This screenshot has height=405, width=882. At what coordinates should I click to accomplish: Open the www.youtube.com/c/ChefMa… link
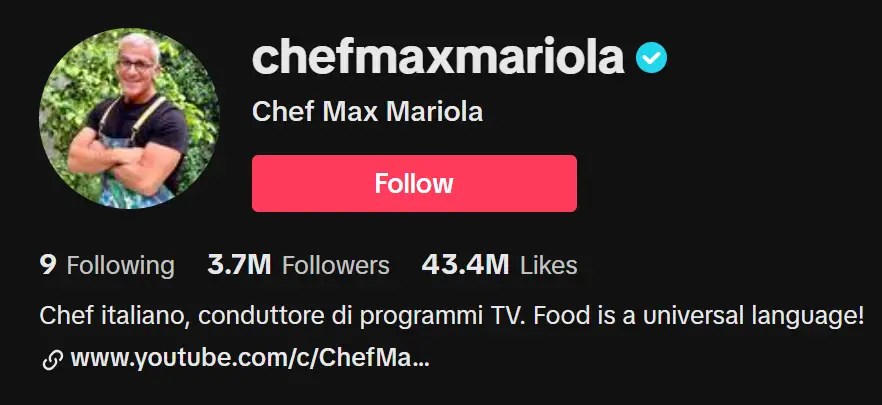tap(250, 358)
